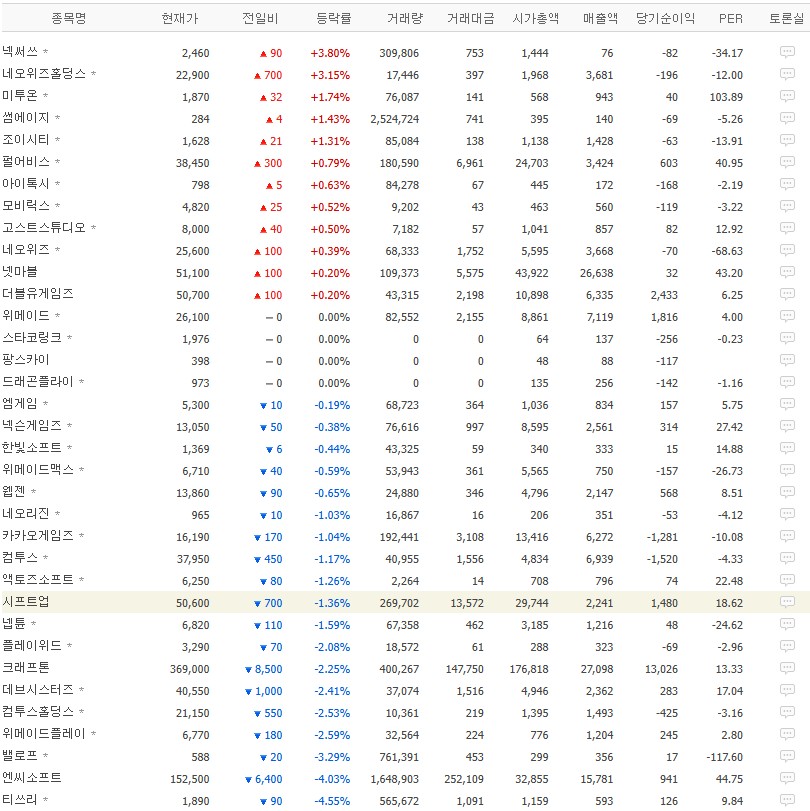Open the 시프트업 row discussion icon

click(787, 602)
